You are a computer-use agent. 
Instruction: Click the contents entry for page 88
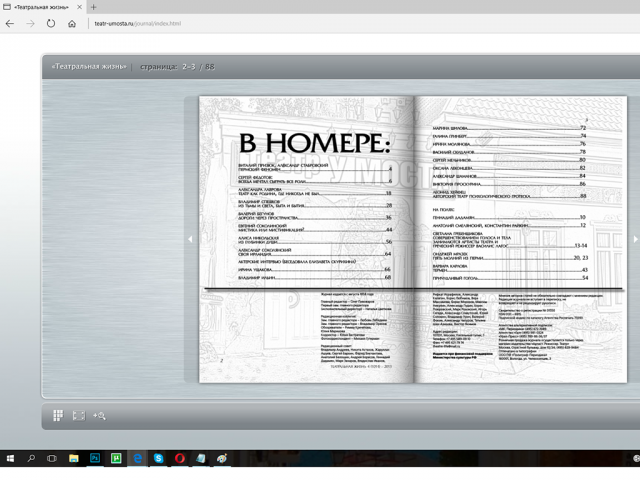pos(509,194)
